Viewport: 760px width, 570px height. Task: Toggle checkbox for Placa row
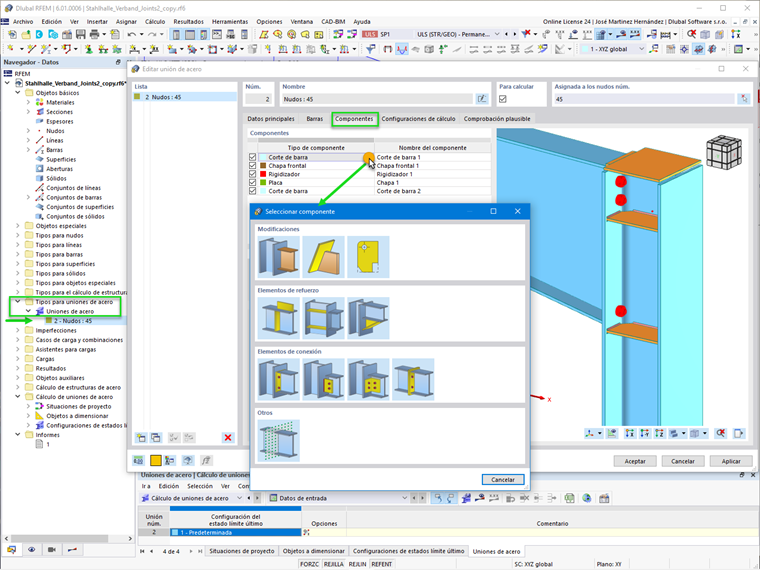click(253, 183)
